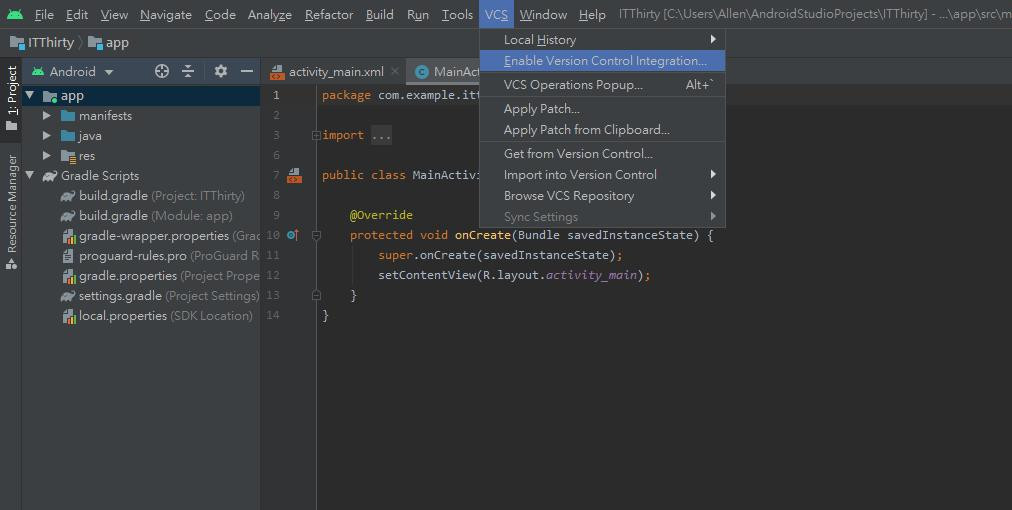
Task: Click ITThirty breadcrumb in navigation bar
Action: [42, 43]
